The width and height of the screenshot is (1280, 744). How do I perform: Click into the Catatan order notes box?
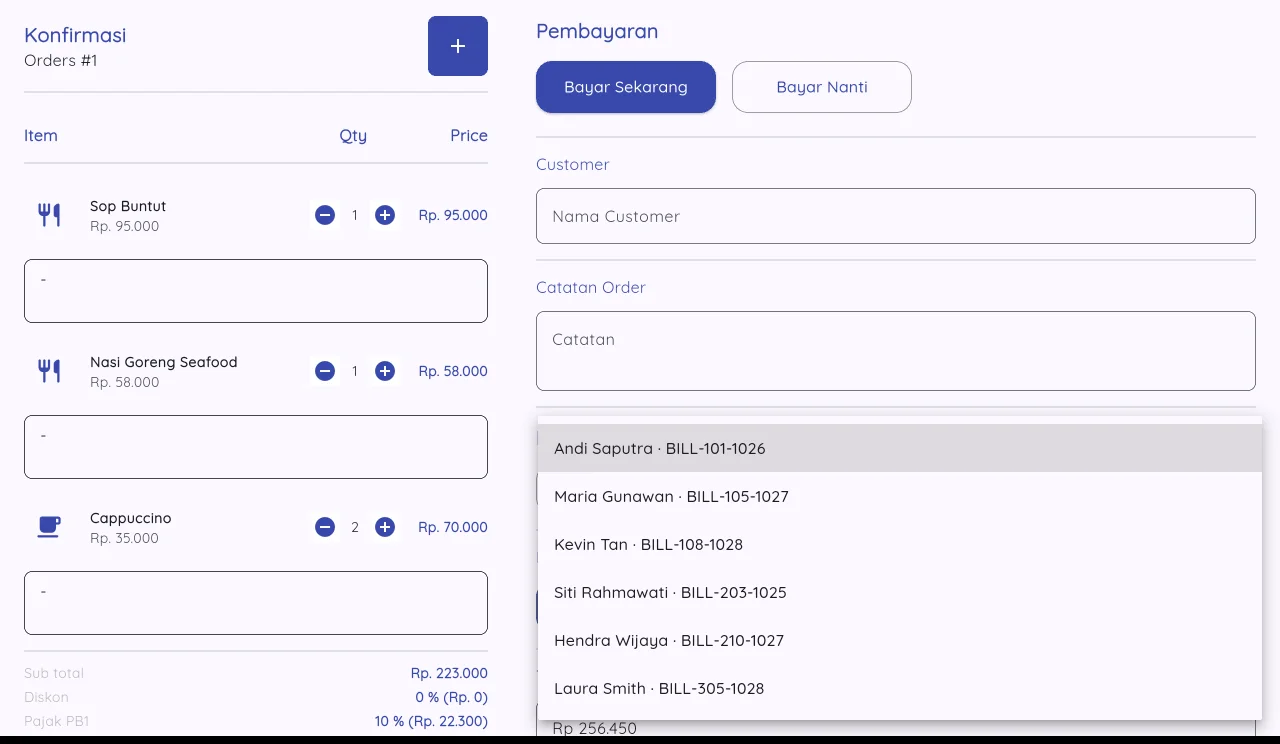click(896, 351)
